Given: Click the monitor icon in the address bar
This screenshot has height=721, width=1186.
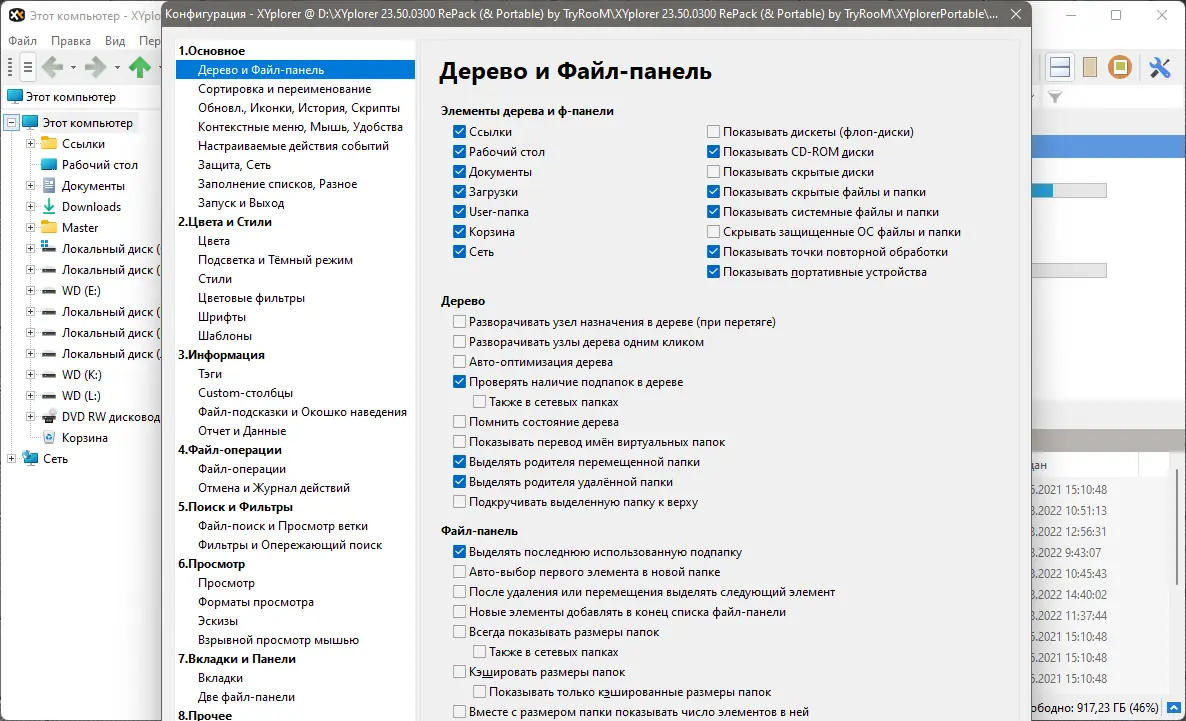Looking at the screenshot, I should point(14,96).
